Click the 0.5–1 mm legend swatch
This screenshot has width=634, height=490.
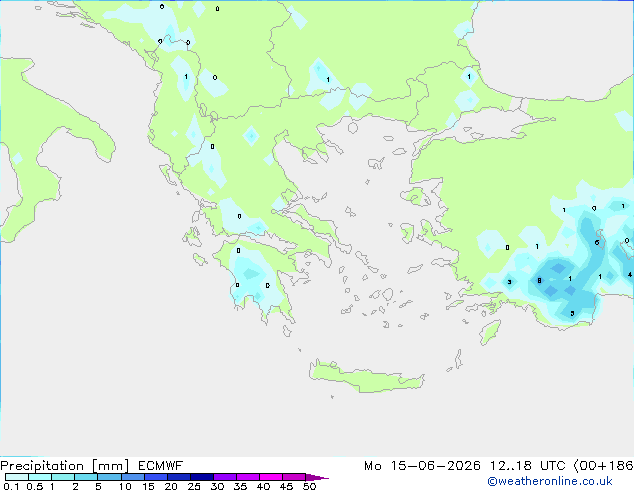(x=40, y=477)
